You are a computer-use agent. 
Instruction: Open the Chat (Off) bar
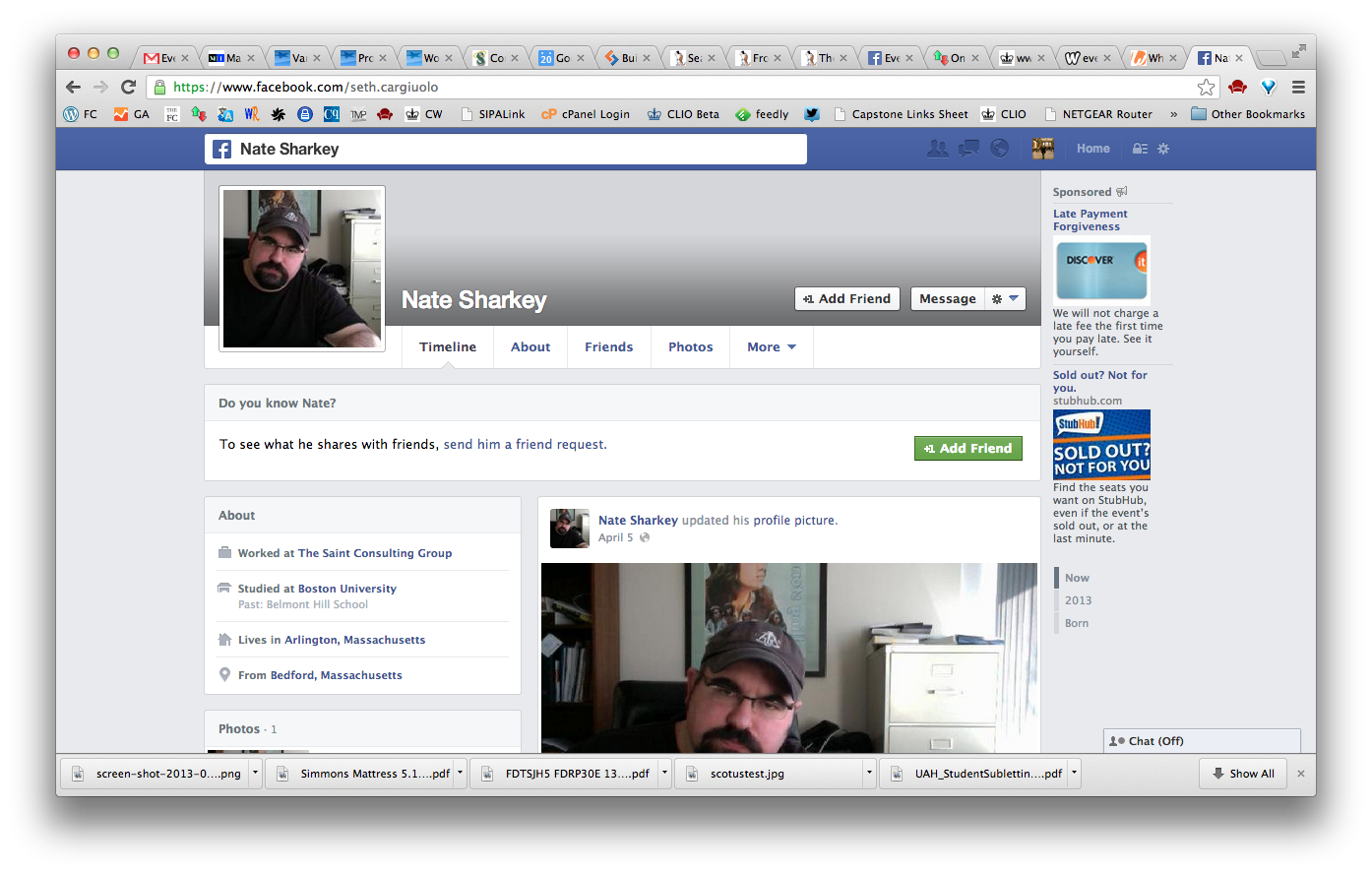click(1203, 741)
